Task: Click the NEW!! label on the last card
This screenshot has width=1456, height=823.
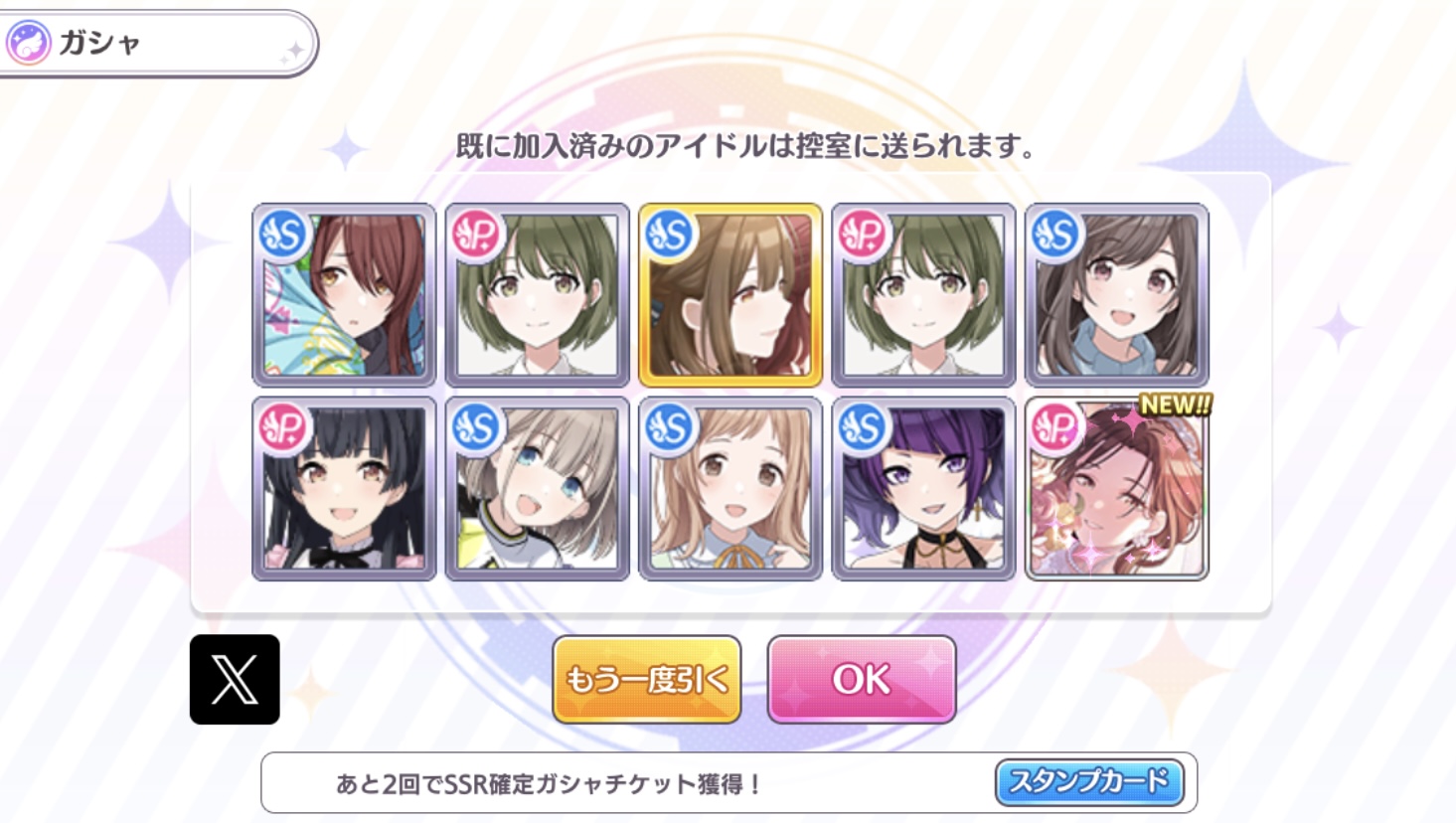Action: [1176, 405]
